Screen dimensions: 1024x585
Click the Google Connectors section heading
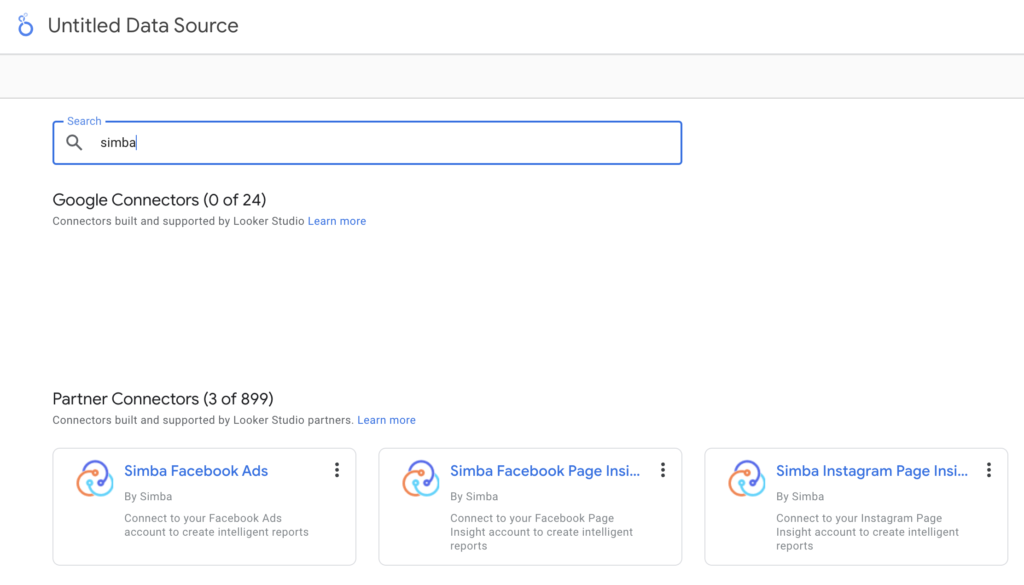tap(159, 200)
